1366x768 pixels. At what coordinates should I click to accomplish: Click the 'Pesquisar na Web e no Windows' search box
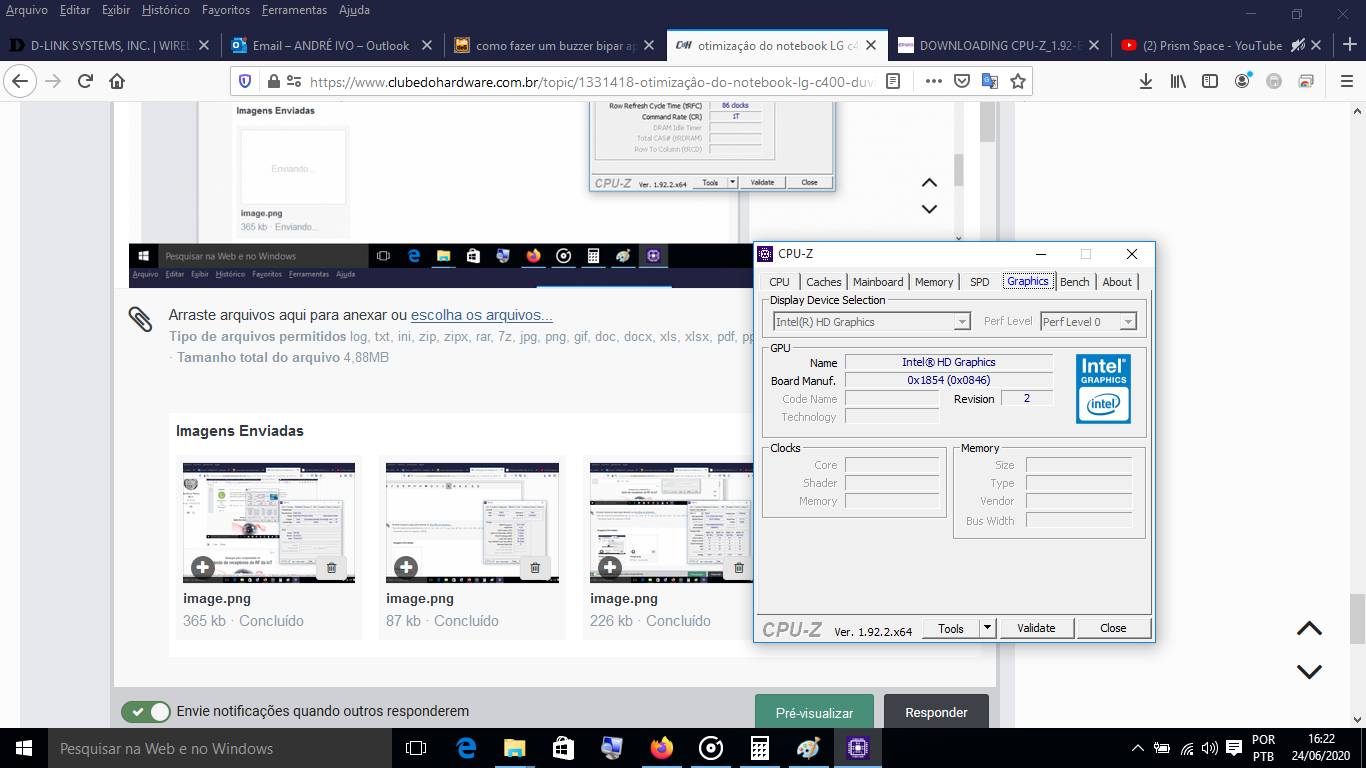click(x=219, y=748)
